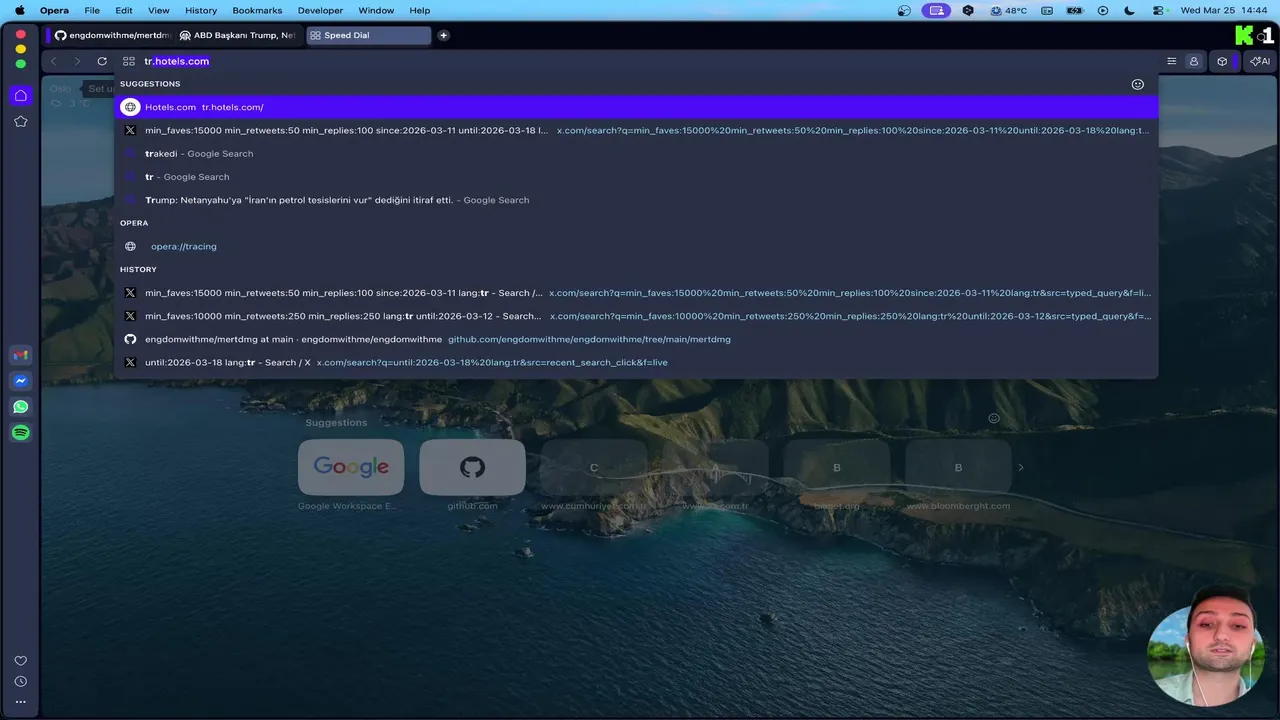This screenshot has width=1280, height=720.
Task: Open engdomwithme/mertdmg at main history entry
Action: tap(636, 339)
